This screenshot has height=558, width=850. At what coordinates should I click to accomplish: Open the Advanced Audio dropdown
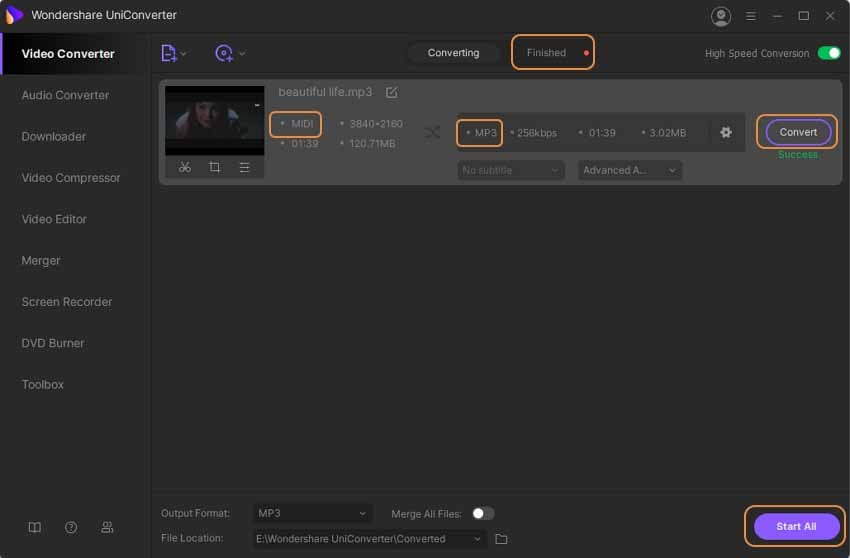coord(629,170)
